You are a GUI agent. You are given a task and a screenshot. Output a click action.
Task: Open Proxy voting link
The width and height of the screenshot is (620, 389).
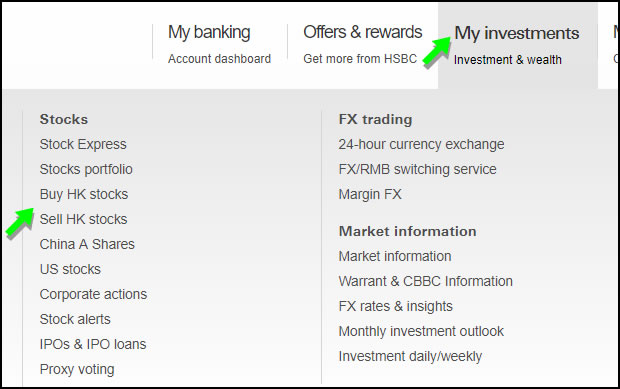click(77, 369)
